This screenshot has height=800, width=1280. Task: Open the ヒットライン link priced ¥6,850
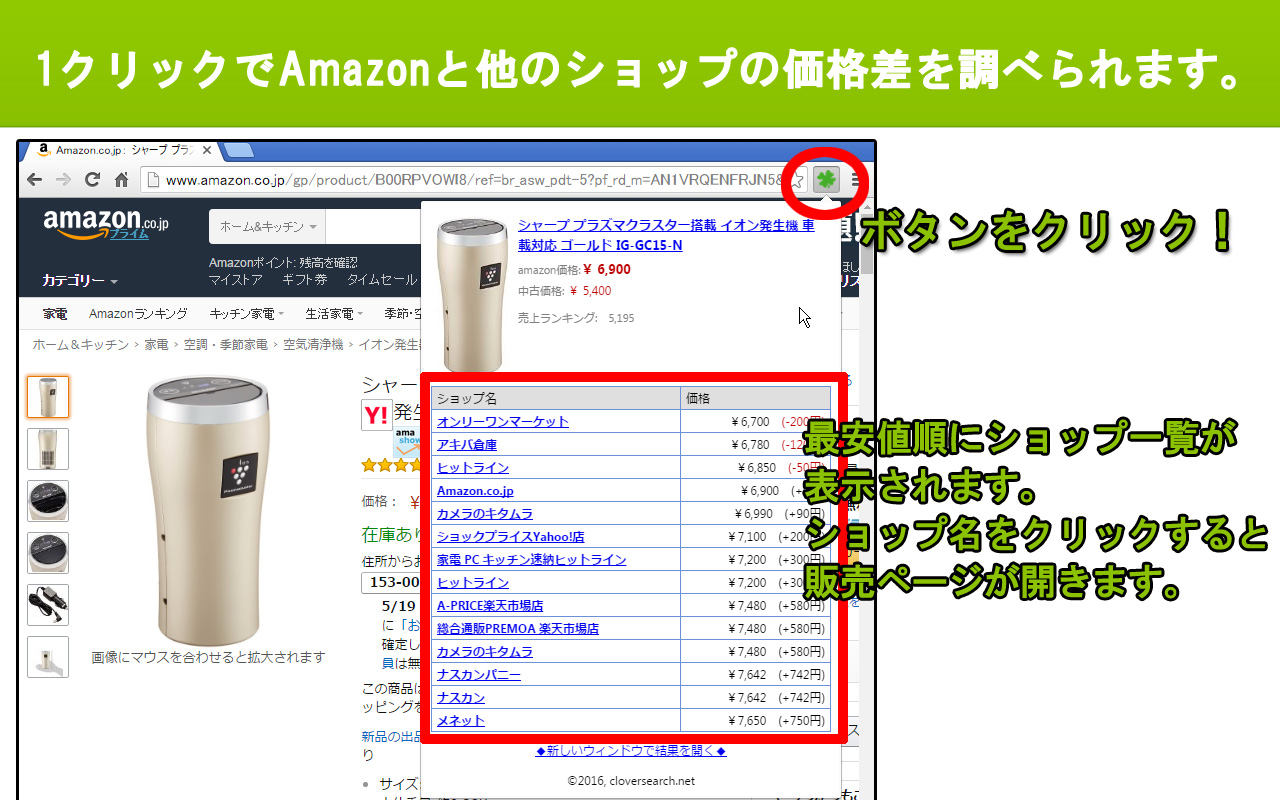click(x=473, y=468)
